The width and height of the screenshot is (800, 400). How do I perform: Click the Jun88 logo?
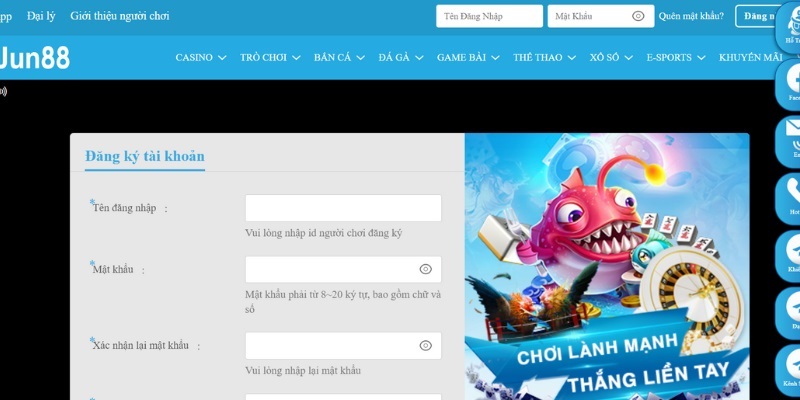[34, 58]
